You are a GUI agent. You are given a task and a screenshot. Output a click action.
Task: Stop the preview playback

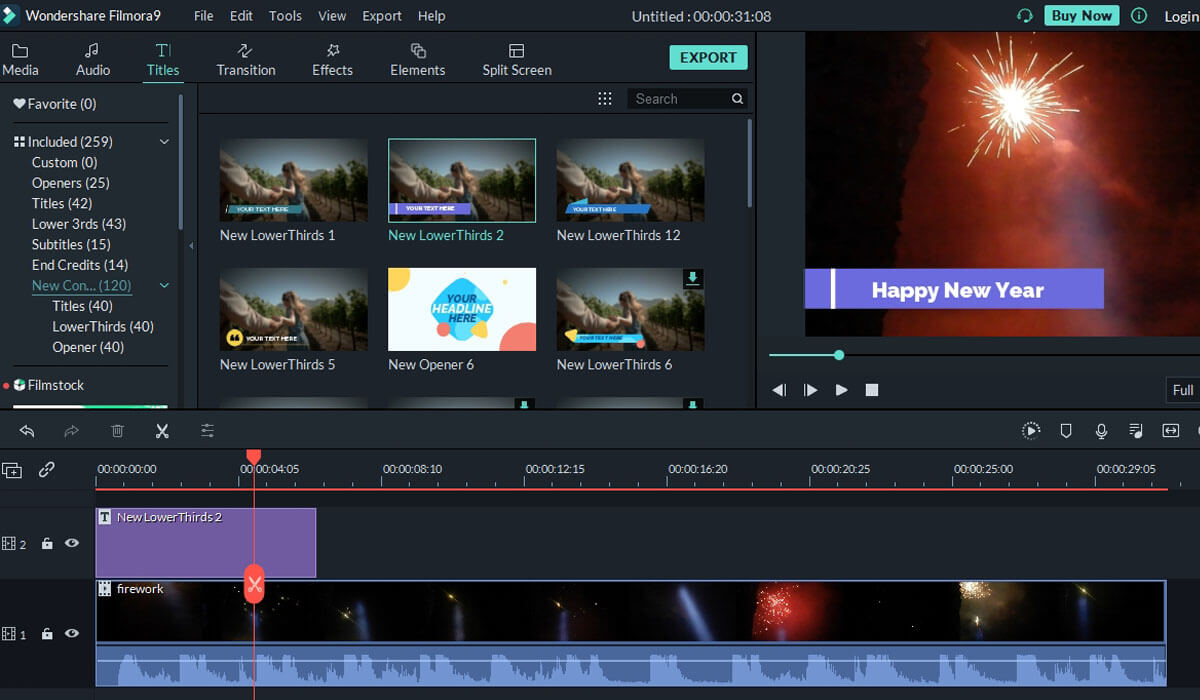[872, 390]
